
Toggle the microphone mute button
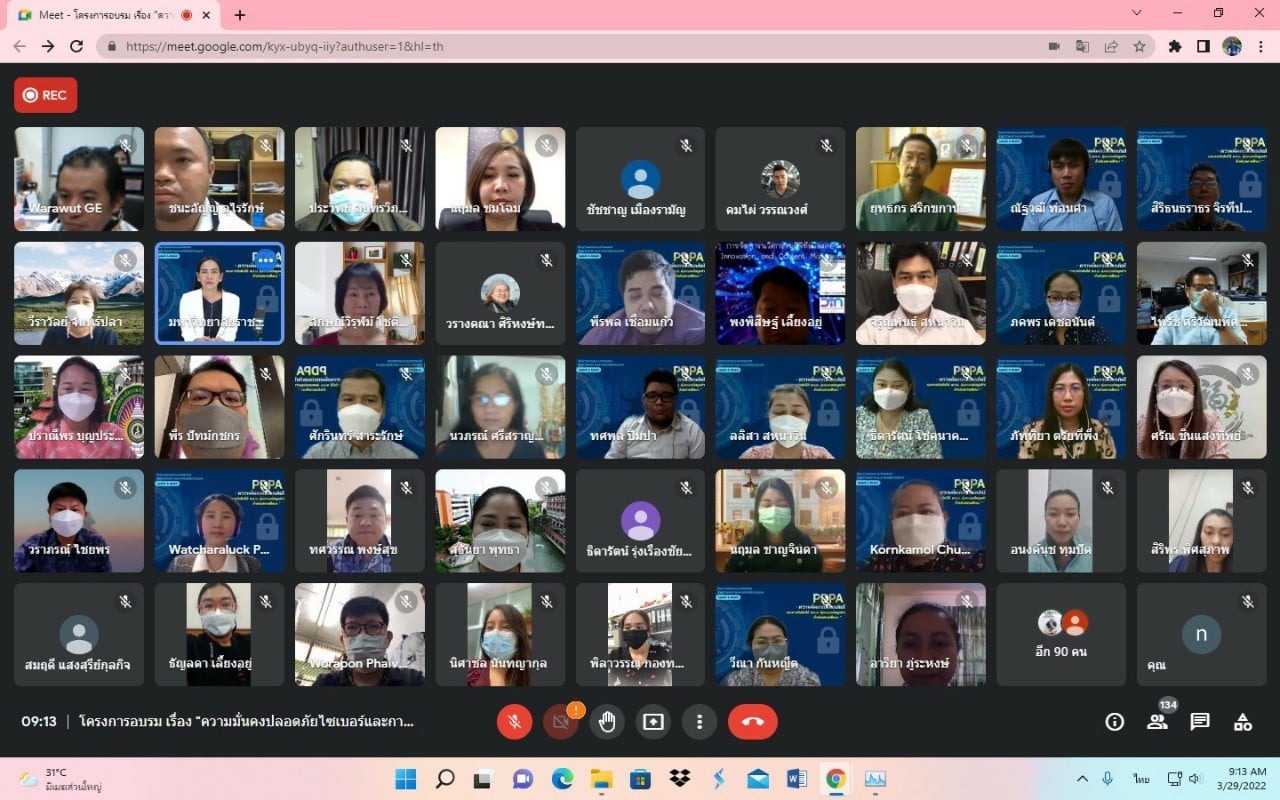pos(514,722)
